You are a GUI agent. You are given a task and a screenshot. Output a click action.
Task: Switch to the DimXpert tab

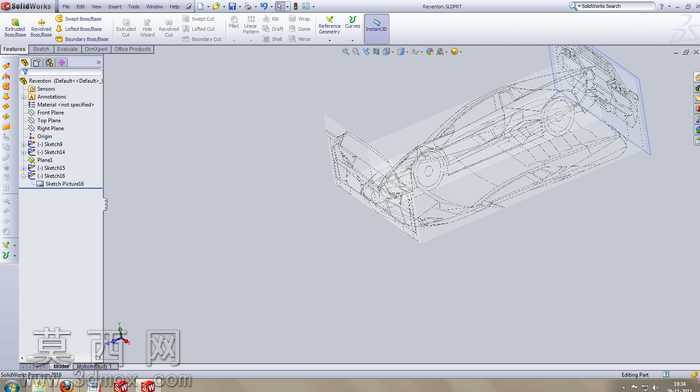(x=96, y=49)
